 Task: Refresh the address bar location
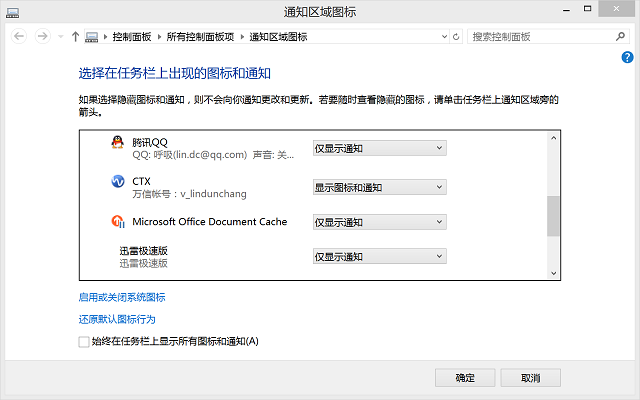(456, 37)
